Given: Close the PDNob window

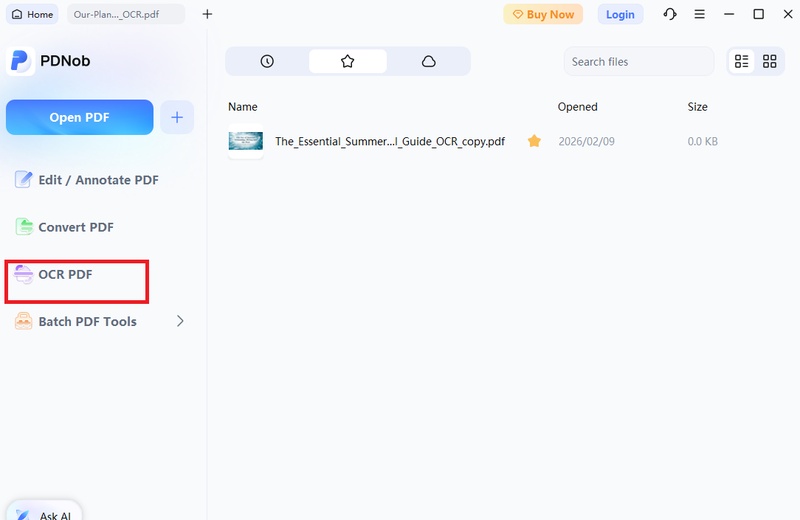Looking at the screenshot, I should tap(788, 14).
